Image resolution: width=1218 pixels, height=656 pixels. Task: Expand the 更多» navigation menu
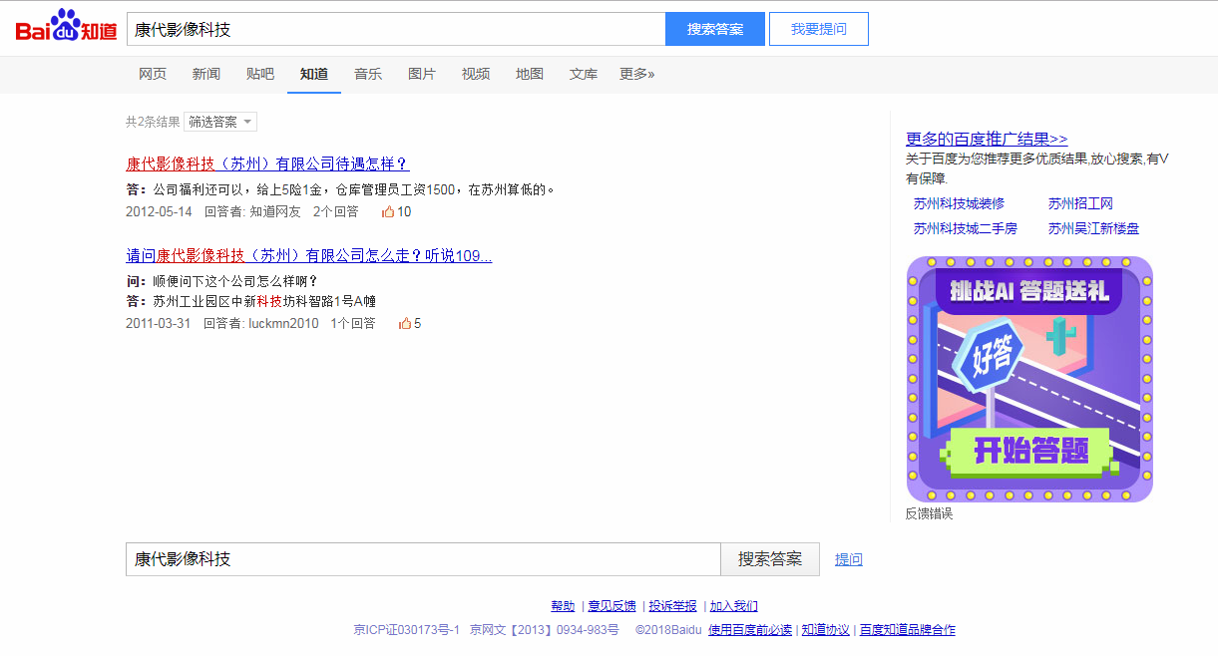pos(637,74)
